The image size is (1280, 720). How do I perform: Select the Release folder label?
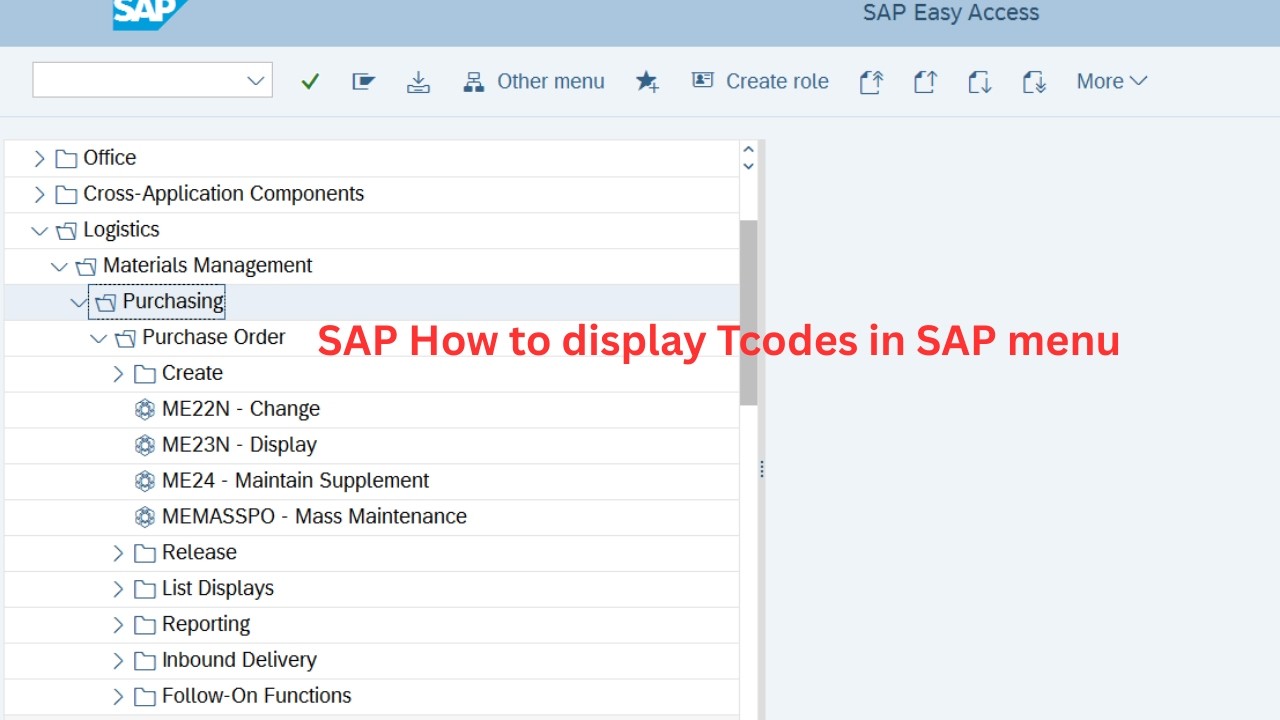pos(200,553)
